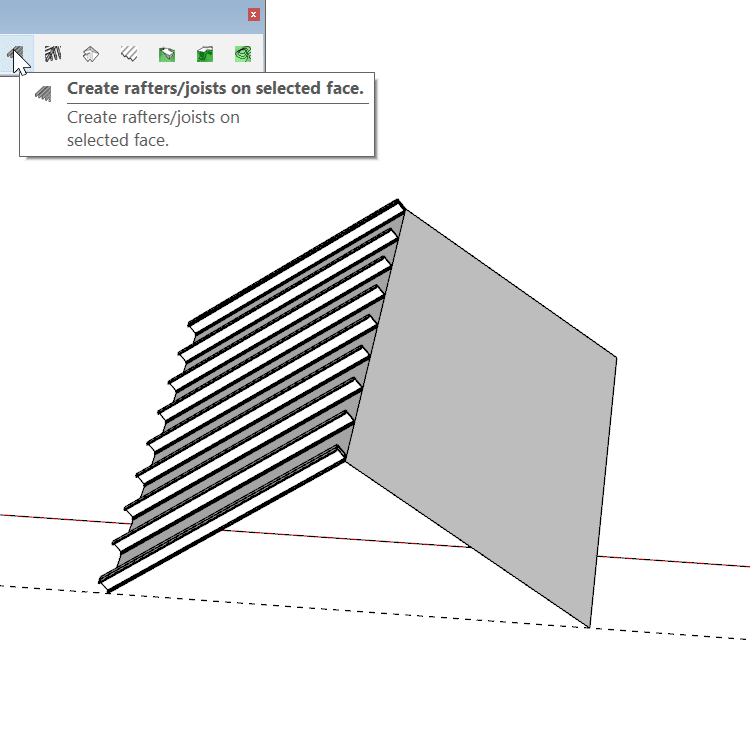Select the diagonal striped corrugated sheet icon

click(129, 54)
